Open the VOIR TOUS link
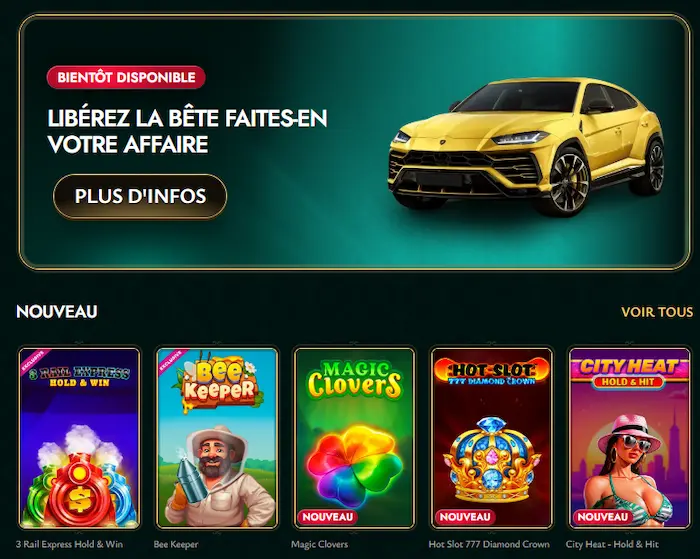Screen dimensions: 700x559 tap(657, 312)
